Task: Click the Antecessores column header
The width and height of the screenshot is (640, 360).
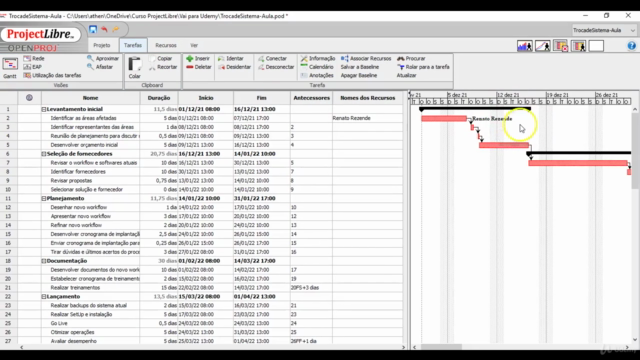Action: point(311,98)
